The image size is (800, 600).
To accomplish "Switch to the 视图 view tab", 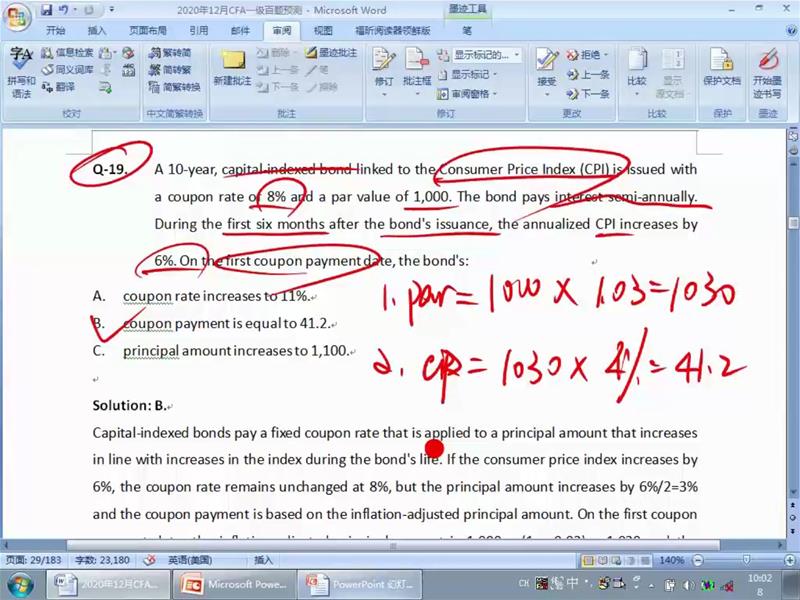I will tap(323, 31).
